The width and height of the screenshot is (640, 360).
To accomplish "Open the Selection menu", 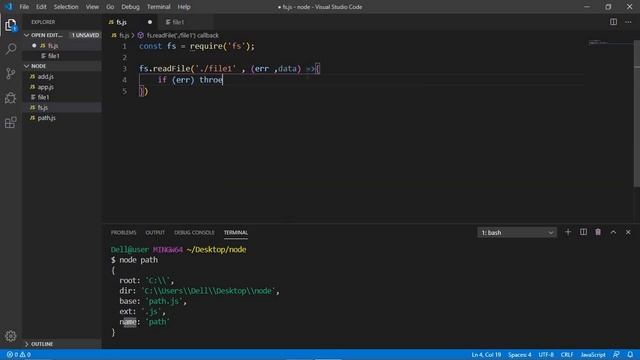I will [x=66, y=7].
